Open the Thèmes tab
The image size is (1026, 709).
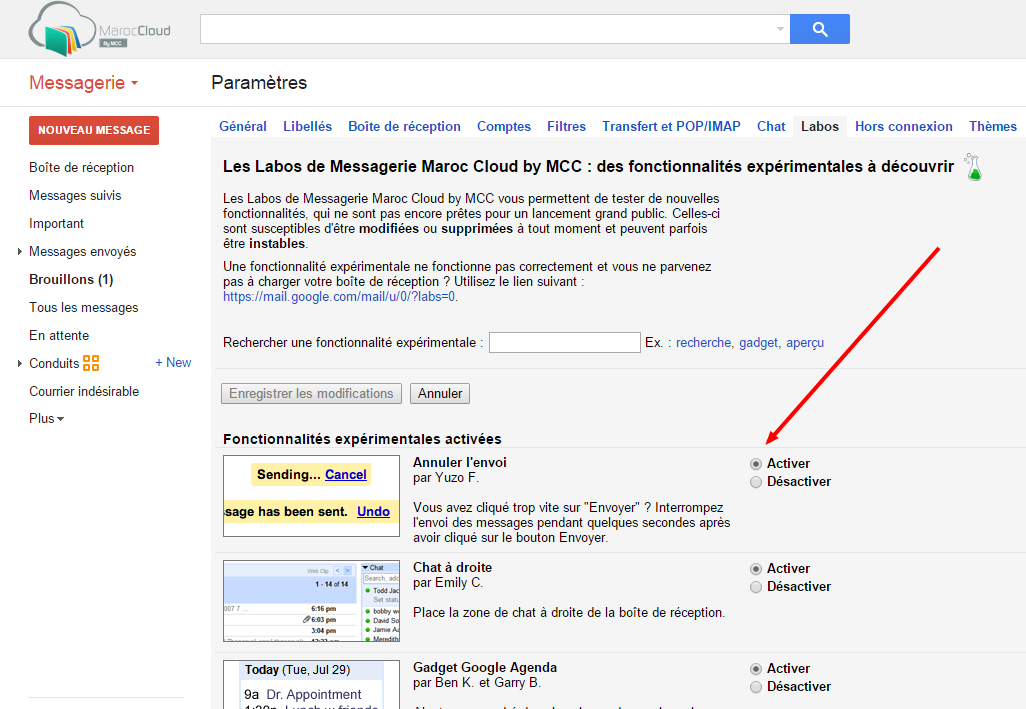pyautogui.click(x=993, y=126)
